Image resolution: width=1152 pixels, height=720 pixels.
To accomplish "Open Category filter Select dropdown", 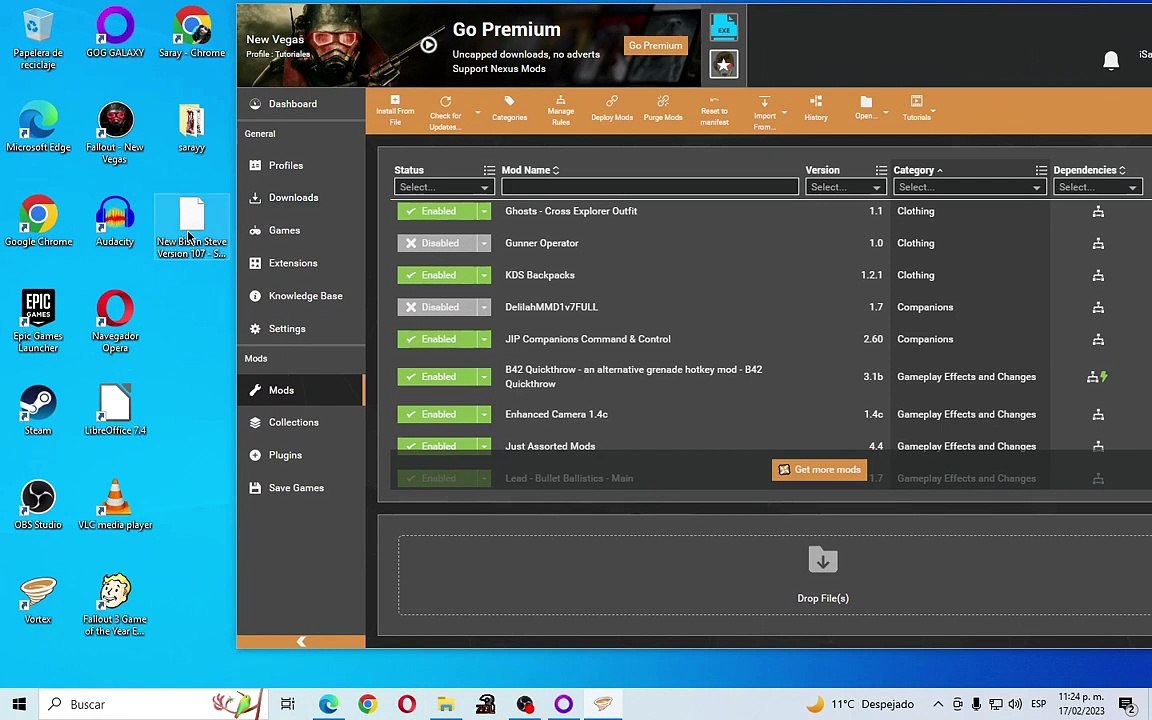I will [x=969, y=187].
